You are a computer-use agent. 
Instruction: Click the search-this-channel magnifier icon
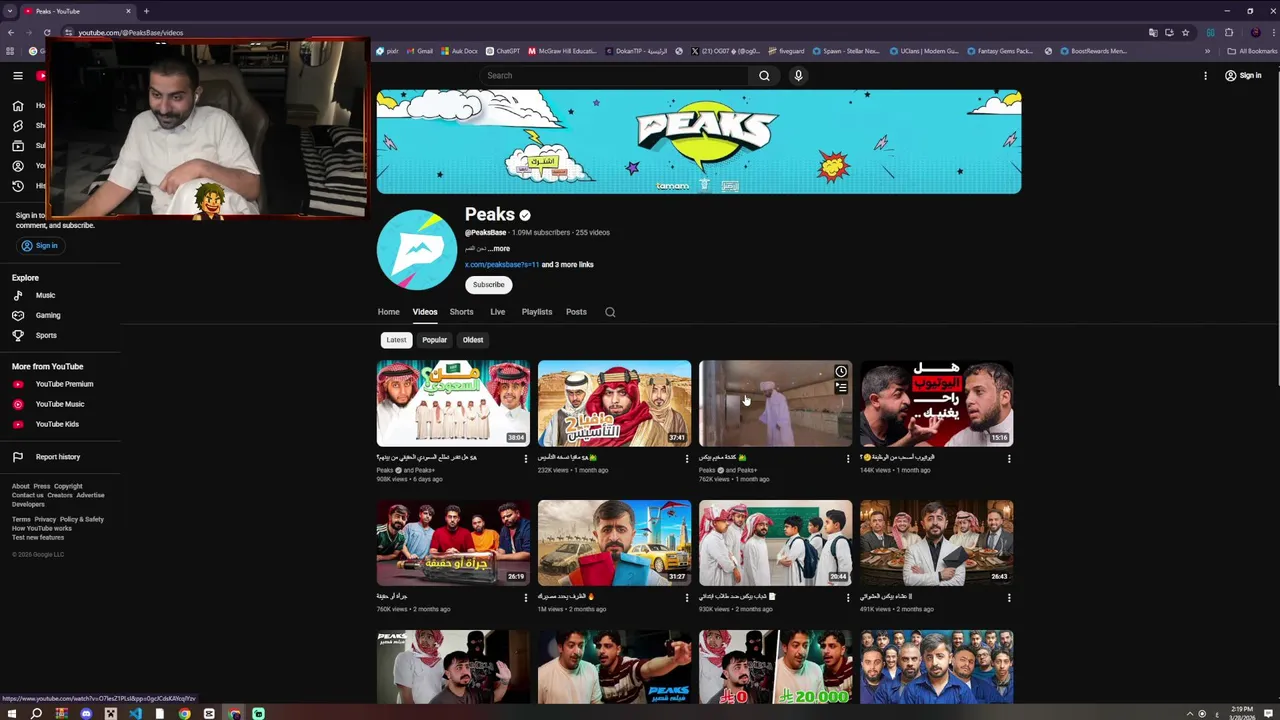[x=610, y=312]
